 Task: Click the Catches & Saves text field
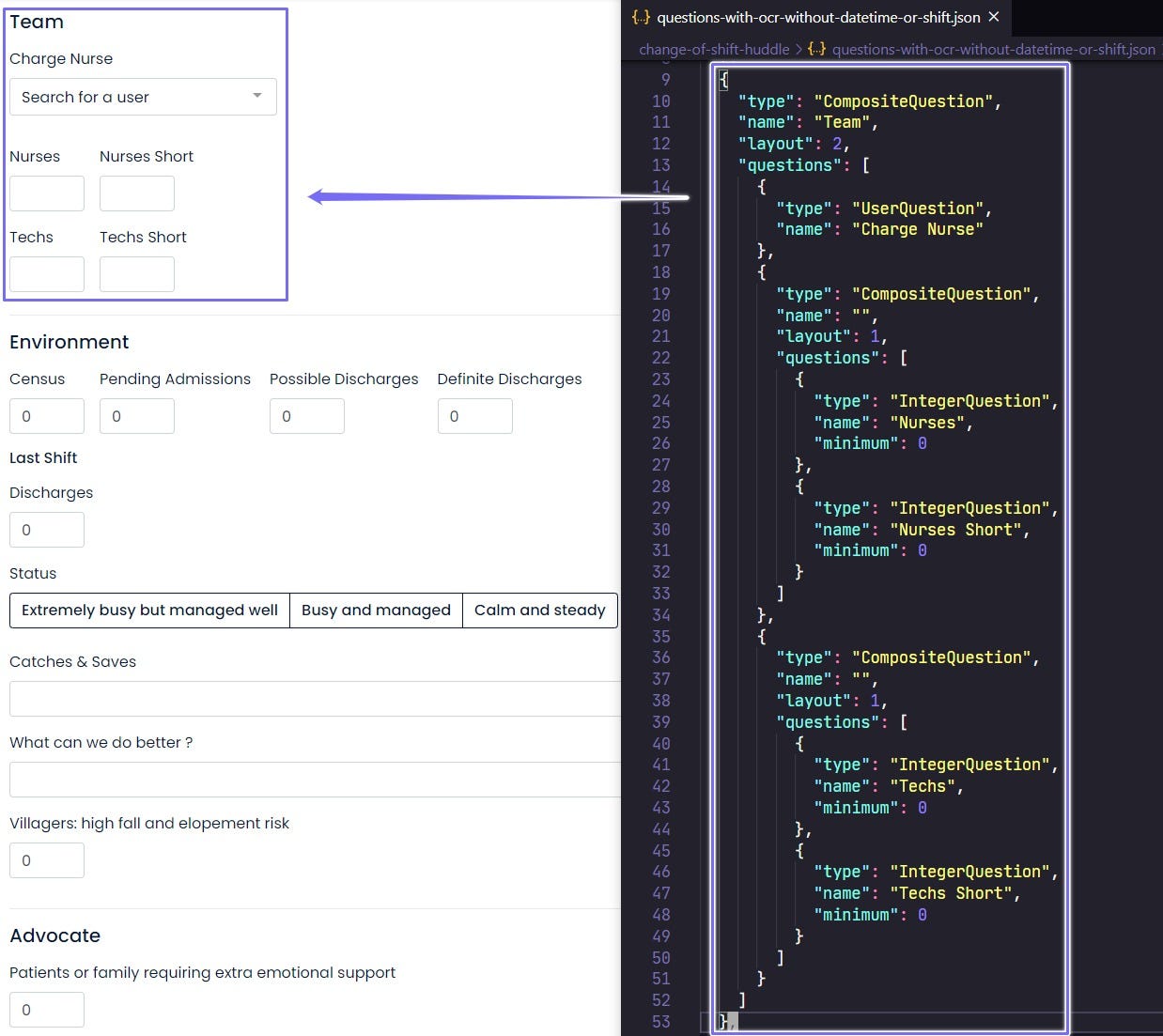click(315, 699)
